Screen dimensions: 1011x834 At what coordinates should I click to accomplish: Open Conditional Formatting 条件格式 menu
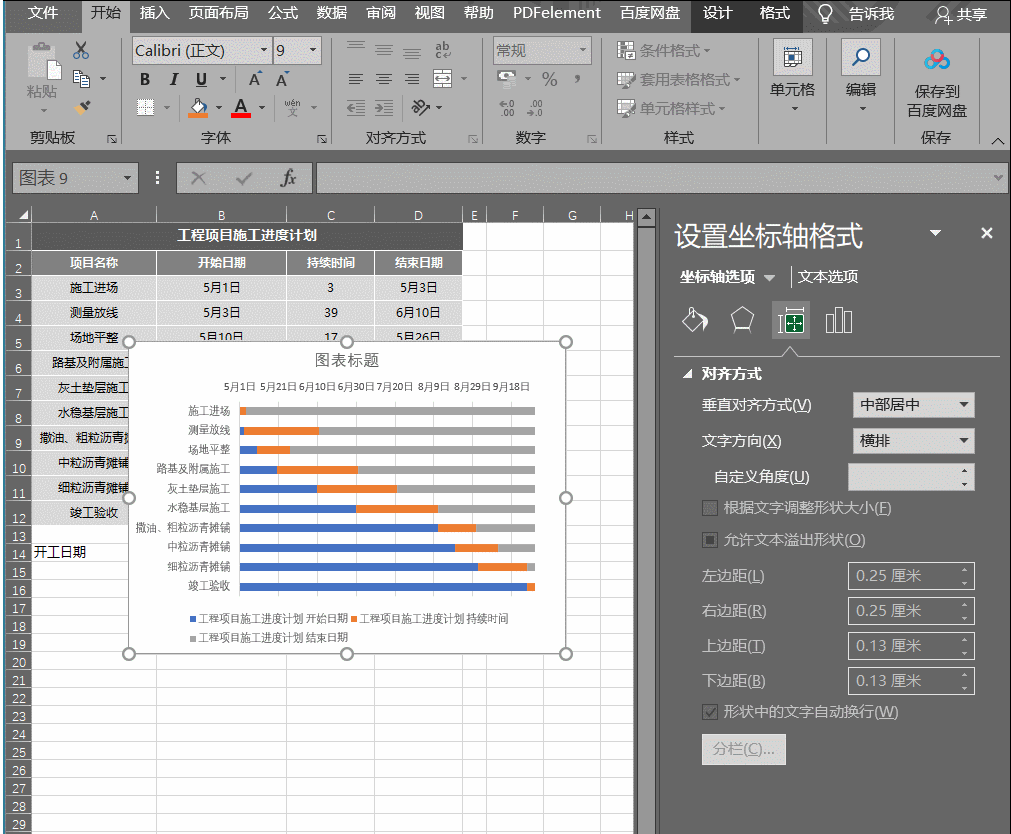coord(663,50)
